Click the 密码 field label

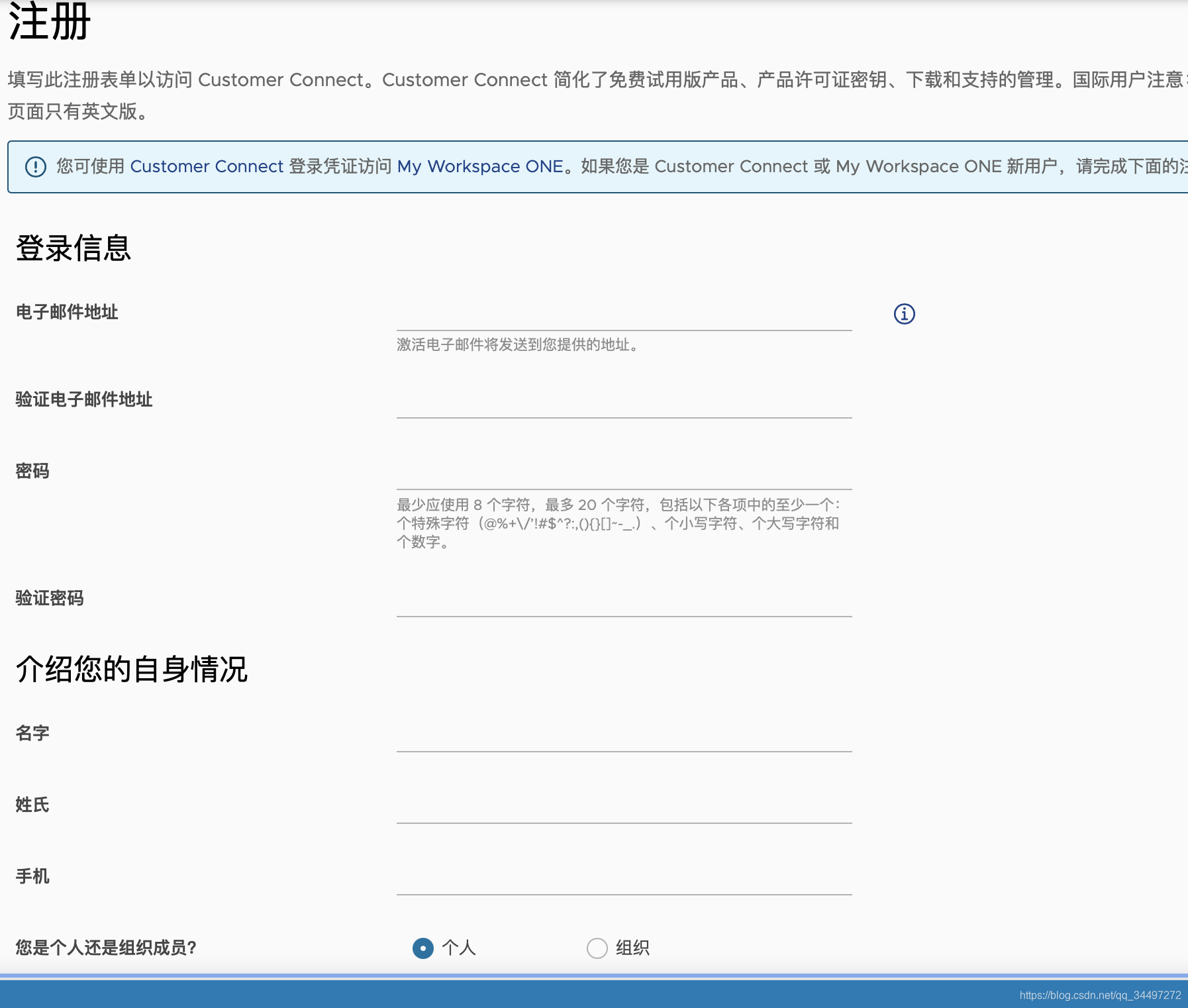pyautogui.click(x=32, y=471)
